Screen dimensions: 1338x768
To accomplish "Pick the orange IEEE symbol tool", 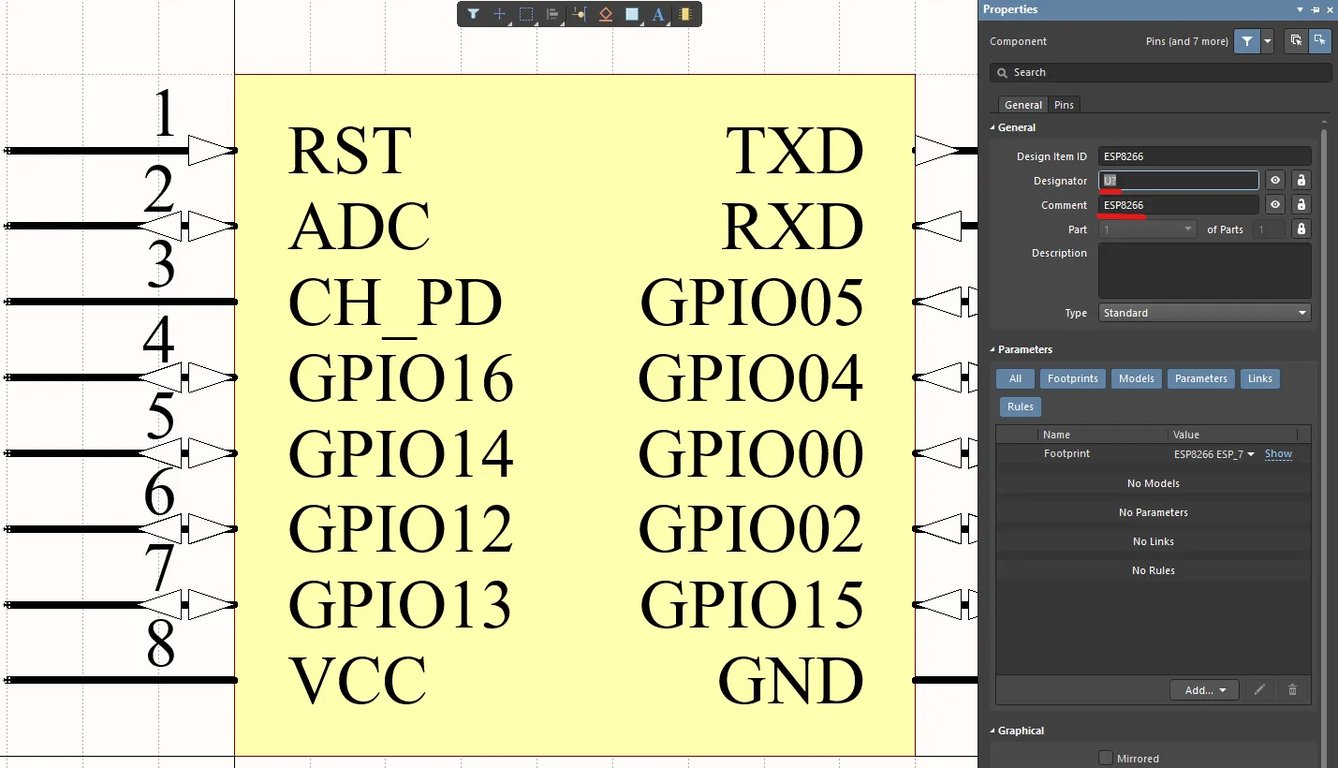I will 605,14.
